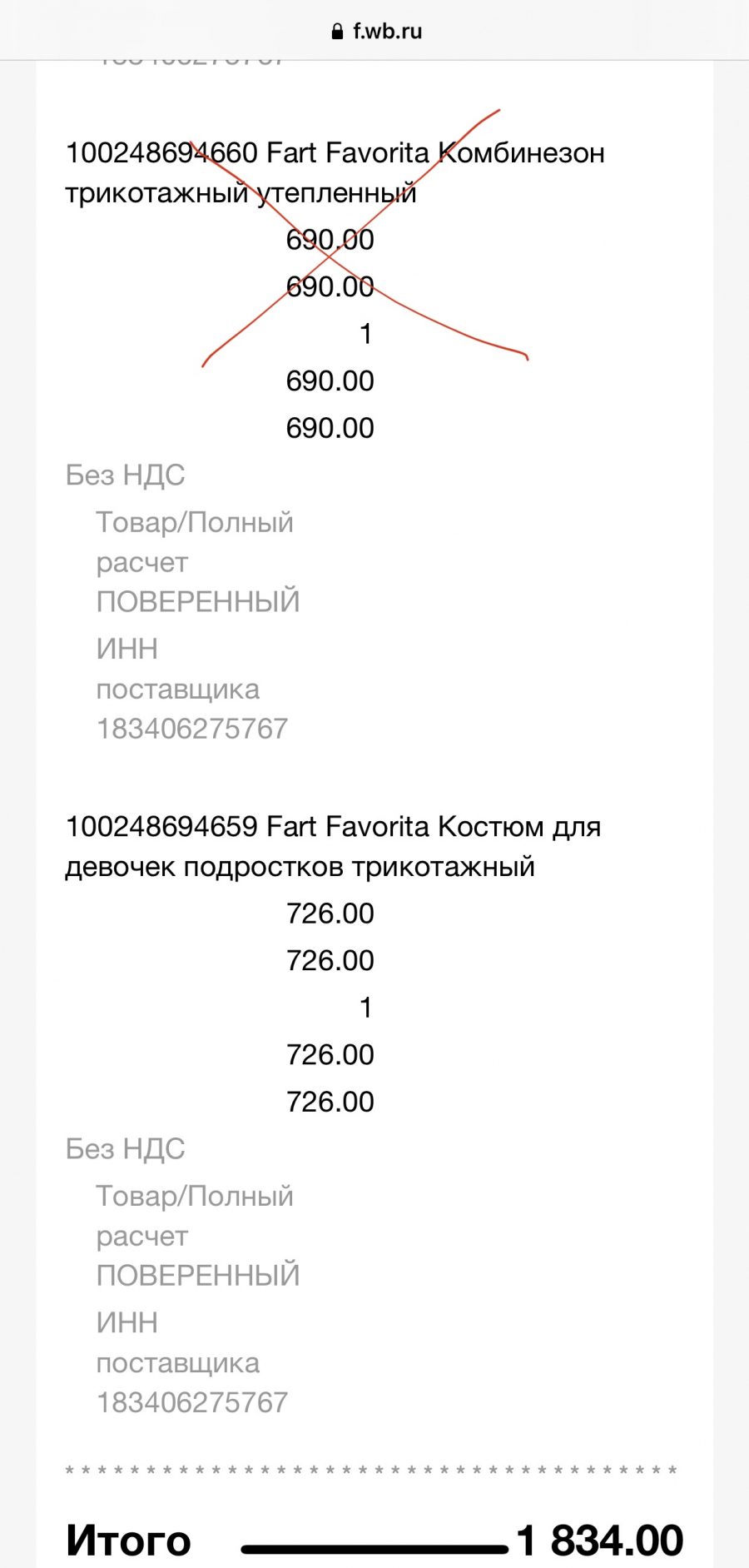Screen dimensions: 749x1568
Task: Tap supplier INN 183406275767 under Костюм item
Action: (x=192, y=1402)
